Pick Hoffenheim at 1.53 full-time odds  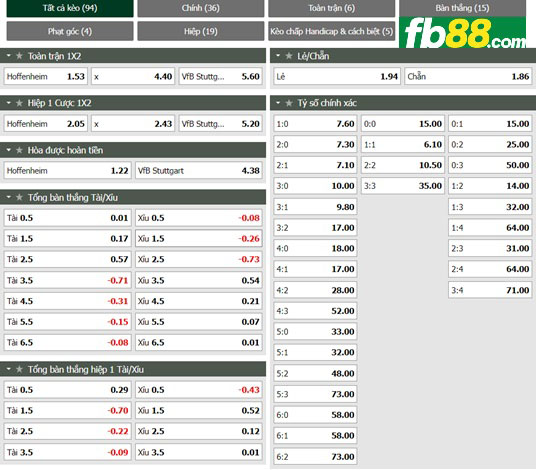click(x=45, y=76)
